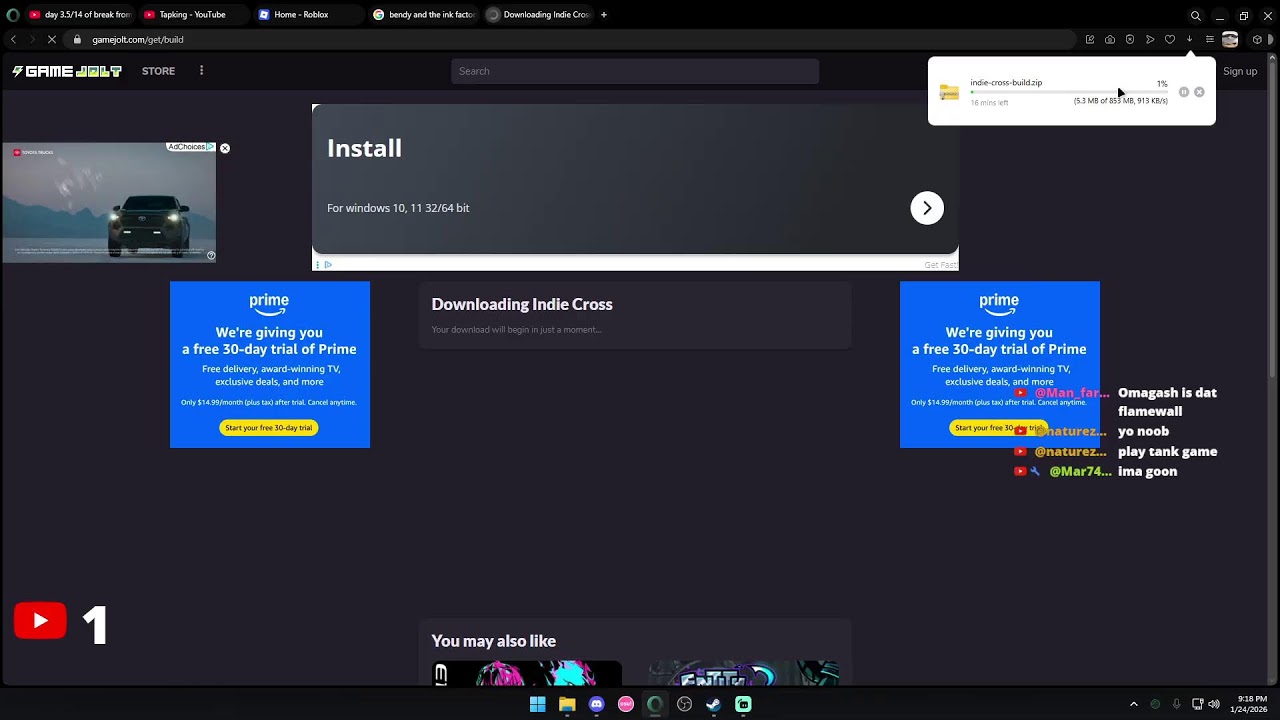Add page to bookmarks with heart icon

coord(1170,40)
